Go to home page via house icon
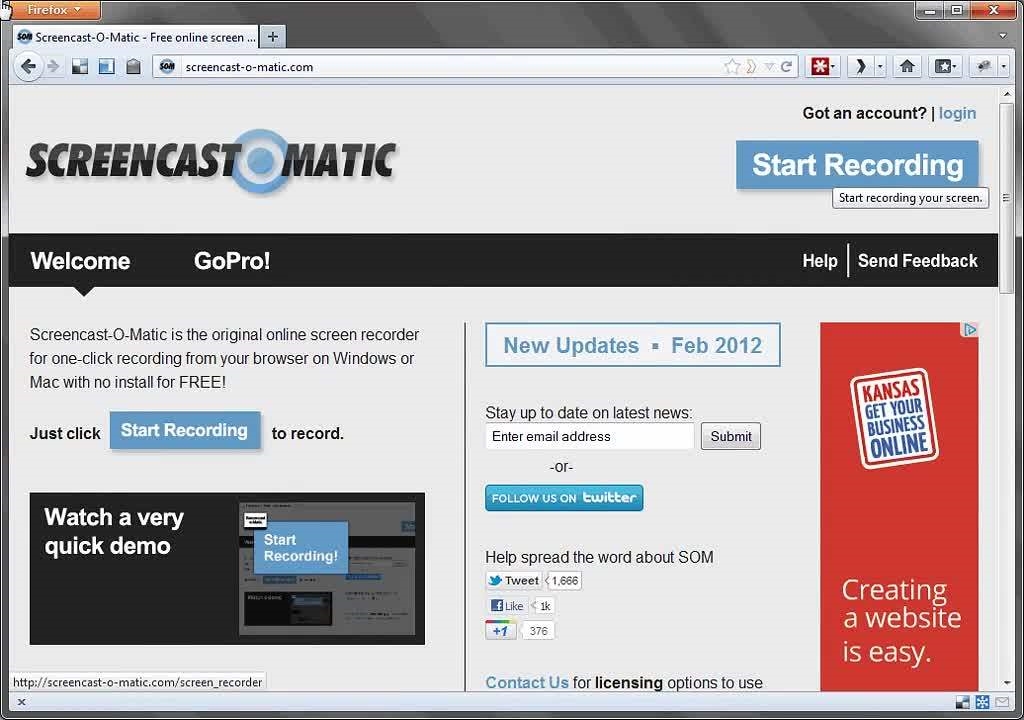This screenshot has height=720, width=1024. point(907,66)
